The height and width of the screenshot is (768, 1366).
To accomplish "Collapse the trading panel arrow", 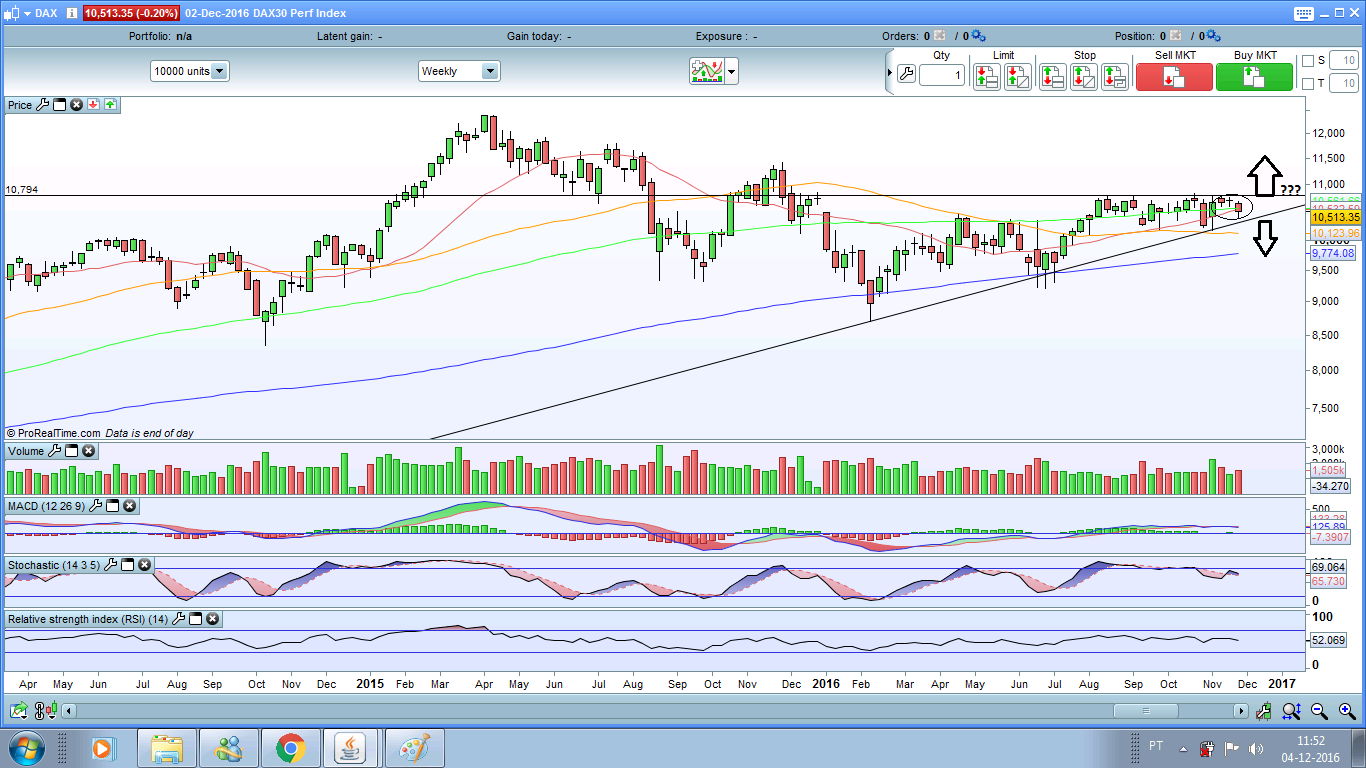I will [x=890, y=73].
